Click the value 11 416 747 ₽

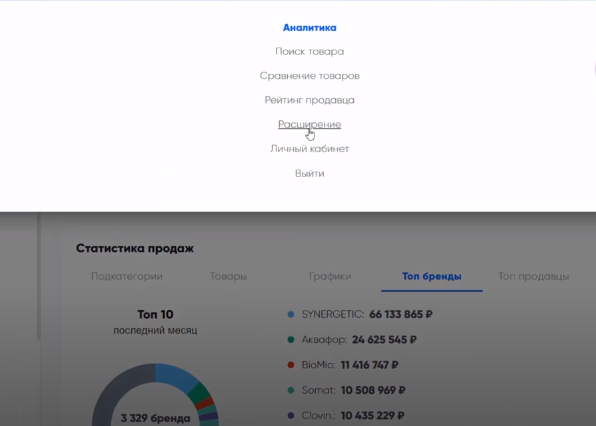(x=369, y=365)
